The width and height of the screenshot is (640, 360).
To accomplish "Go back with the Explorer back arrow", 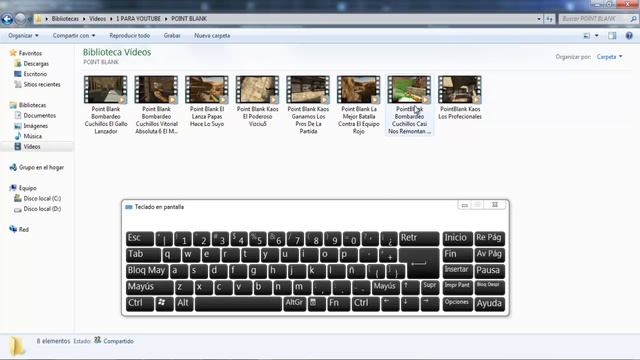I will point(7,19).
